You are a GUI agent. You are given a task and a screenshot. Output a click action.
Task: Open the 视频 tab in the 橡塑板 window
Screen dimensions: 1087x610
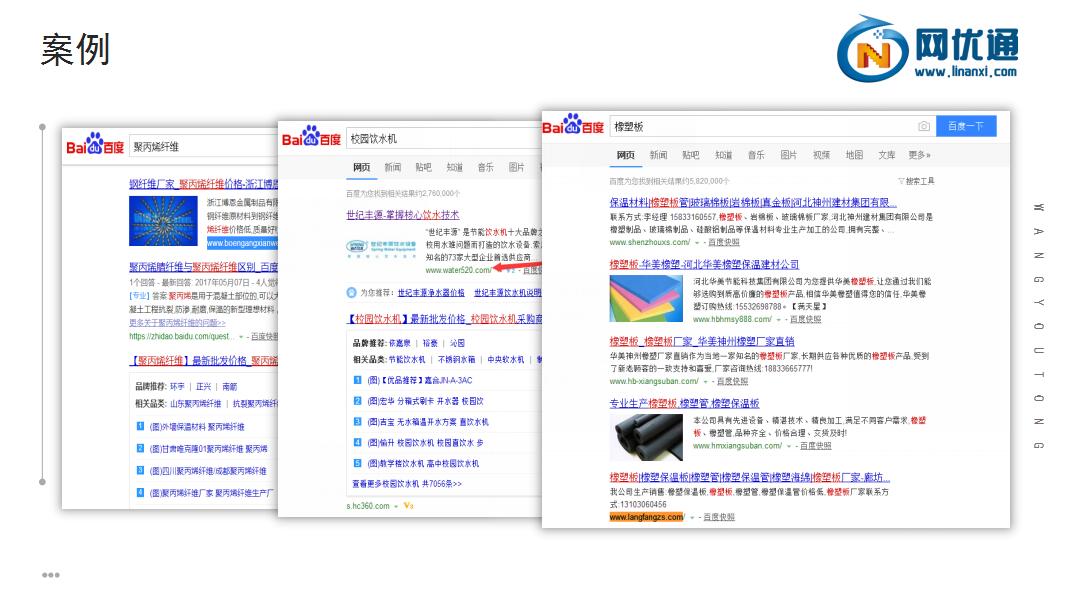[x=821, y=155]
